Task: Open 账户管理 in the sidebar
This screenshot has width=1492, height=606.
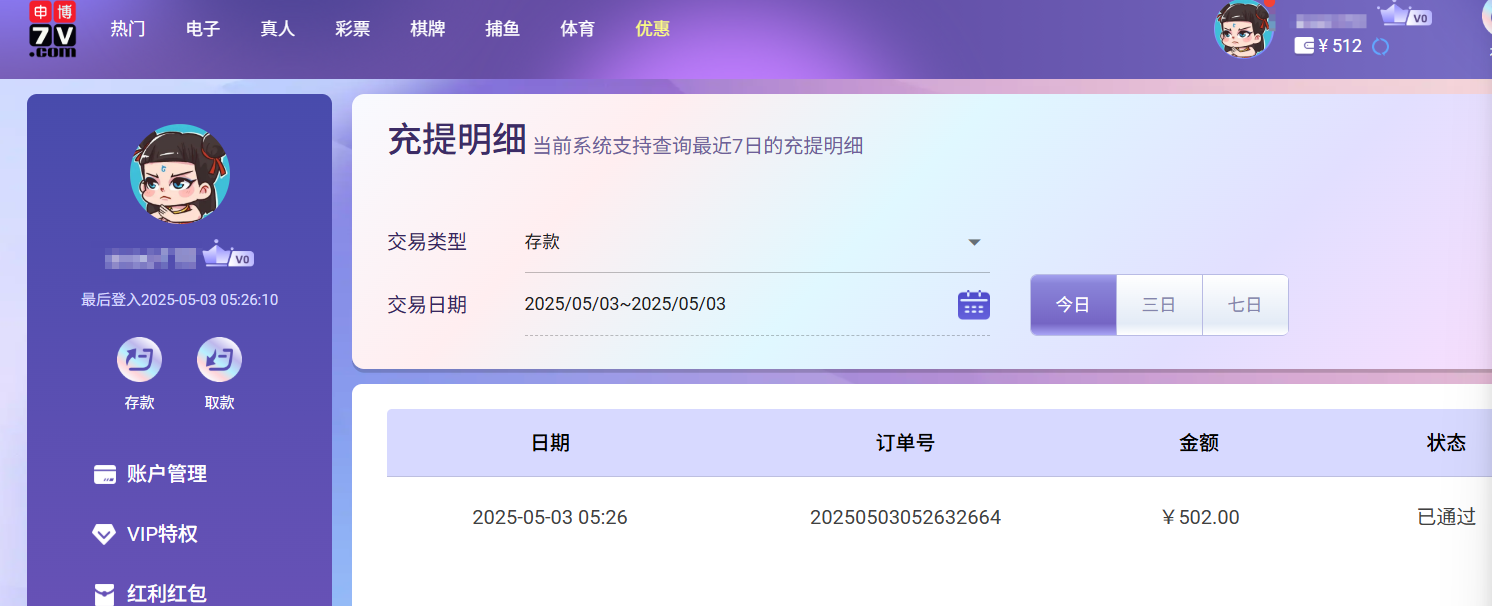Action: 166,474
